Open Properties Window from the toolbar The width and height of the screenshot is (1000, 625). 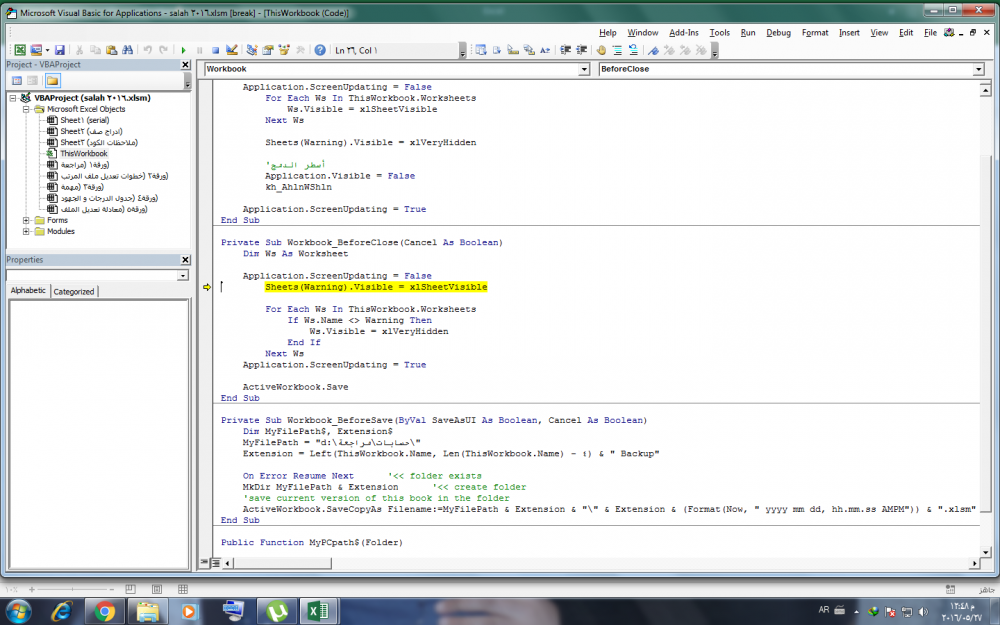[268, 50]
